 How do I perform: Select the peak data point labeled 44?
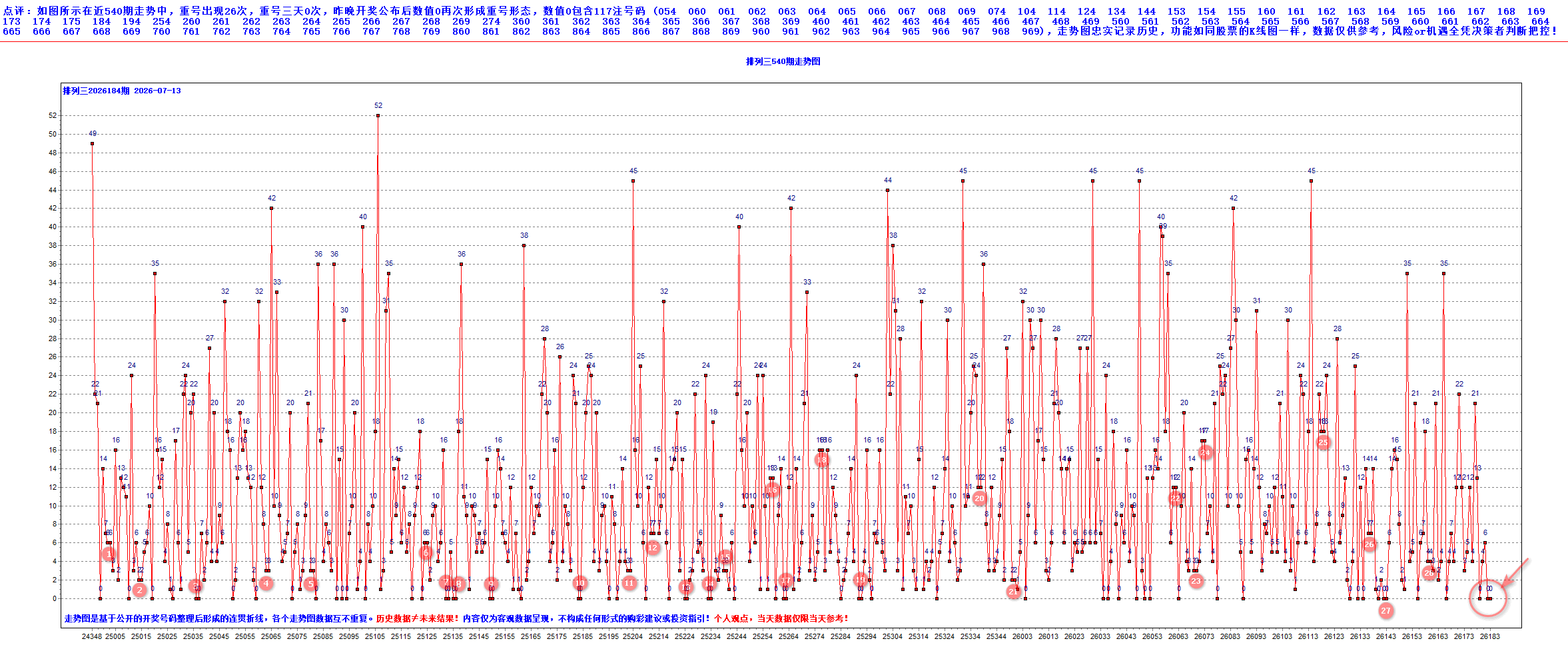pos(888,190)
